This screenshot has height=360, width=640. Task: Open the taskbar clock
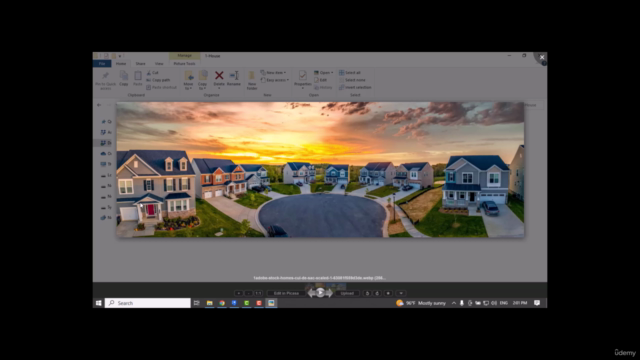pyautogui.click(x=520, y=303)
